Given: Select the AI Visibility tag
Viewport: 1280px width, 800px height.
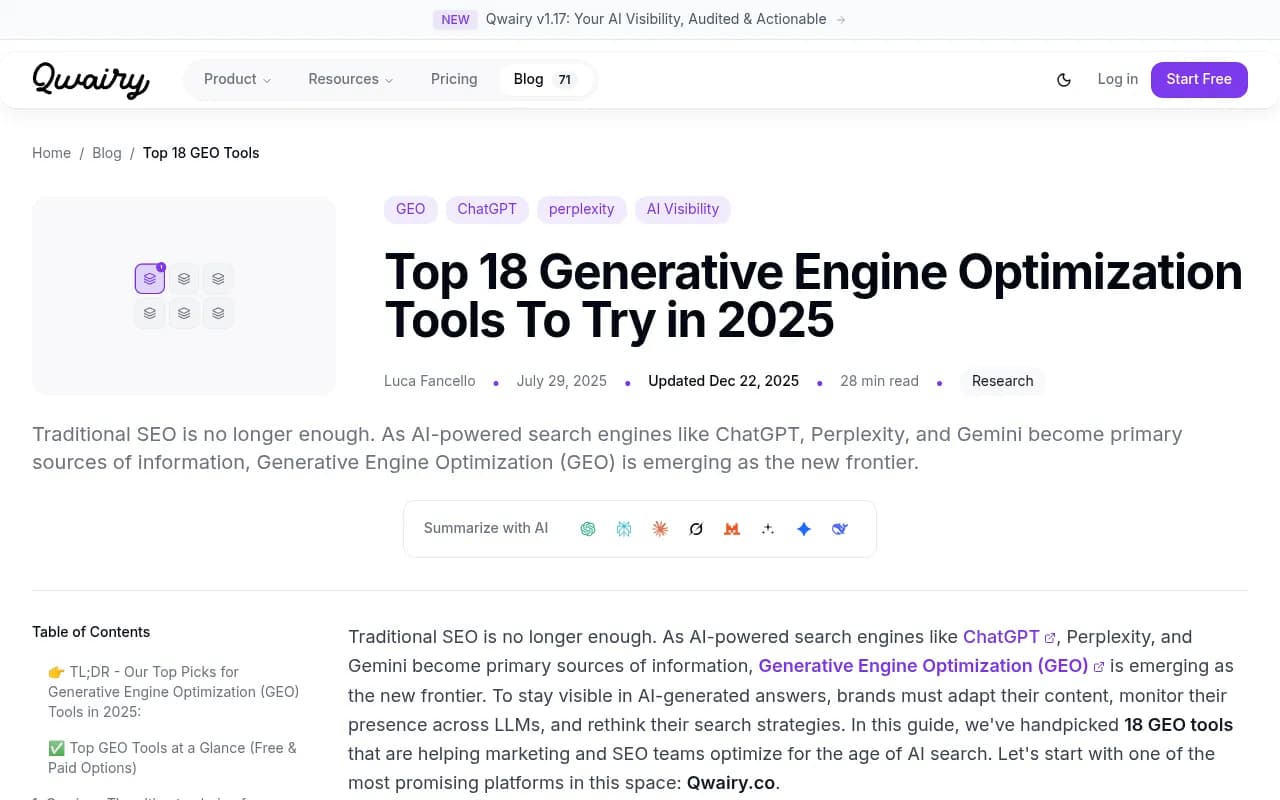Looking at the screenshot, I should coord(683,209).
